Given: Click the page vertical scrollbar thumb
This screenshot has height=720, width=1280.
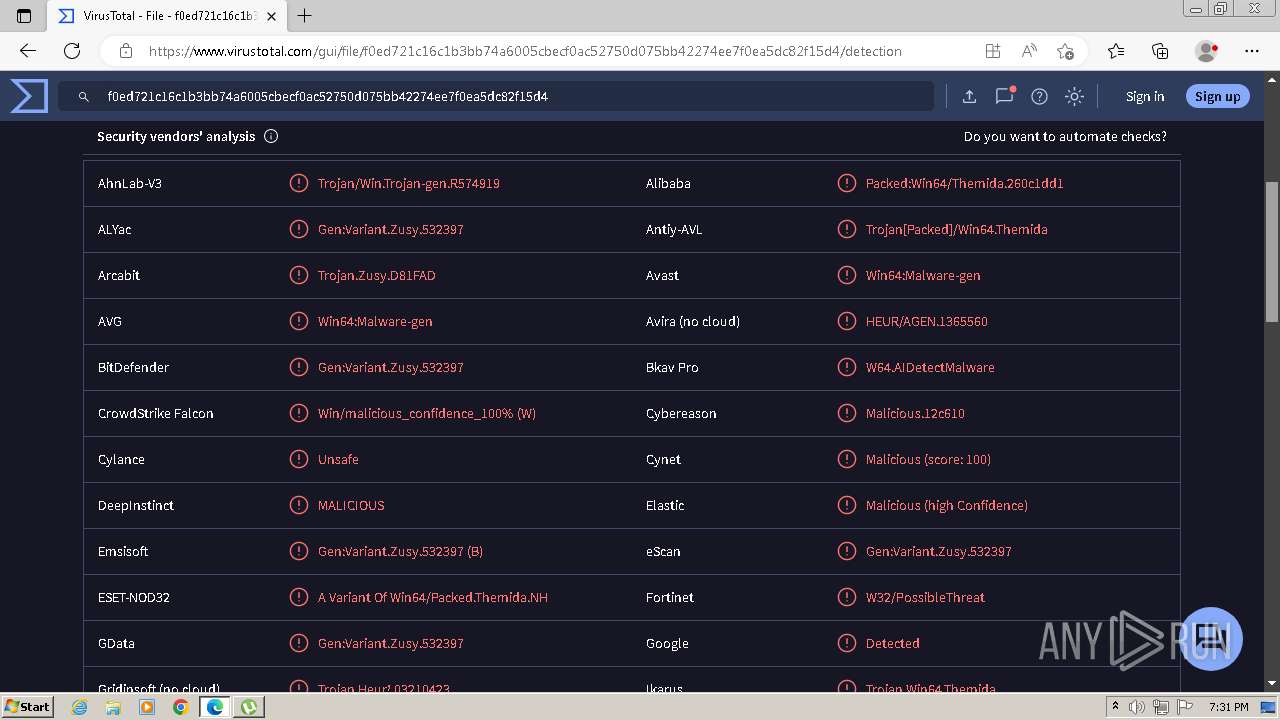Looking at the screenshot, I should coord(1272,252).
